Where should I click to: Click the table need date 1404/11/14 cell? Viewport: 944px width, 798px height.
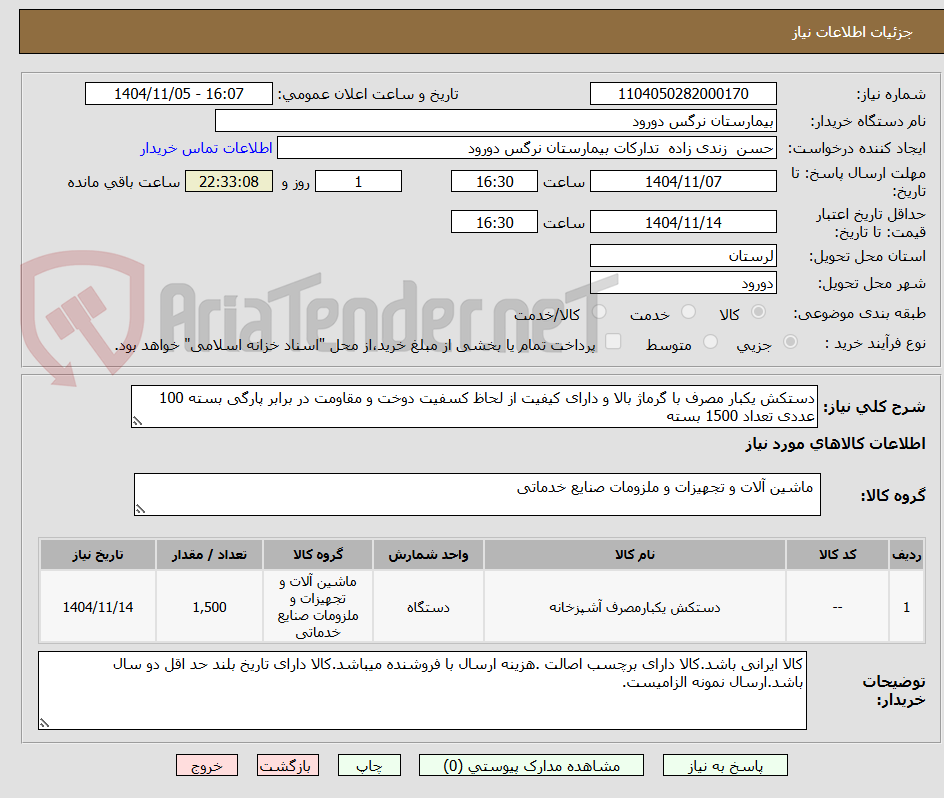(98, 607)
